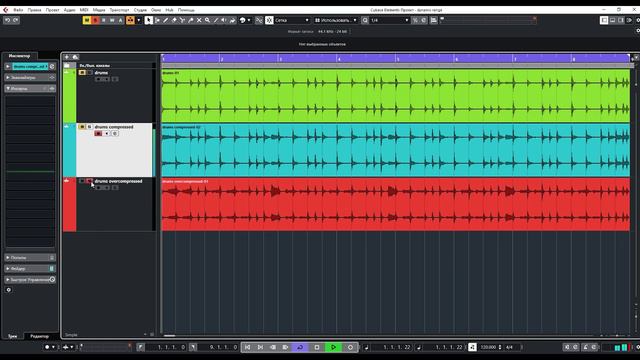Click the Add Track plus button
The height and width of the screenshot is (360, 640).
[x=67, y=57]
